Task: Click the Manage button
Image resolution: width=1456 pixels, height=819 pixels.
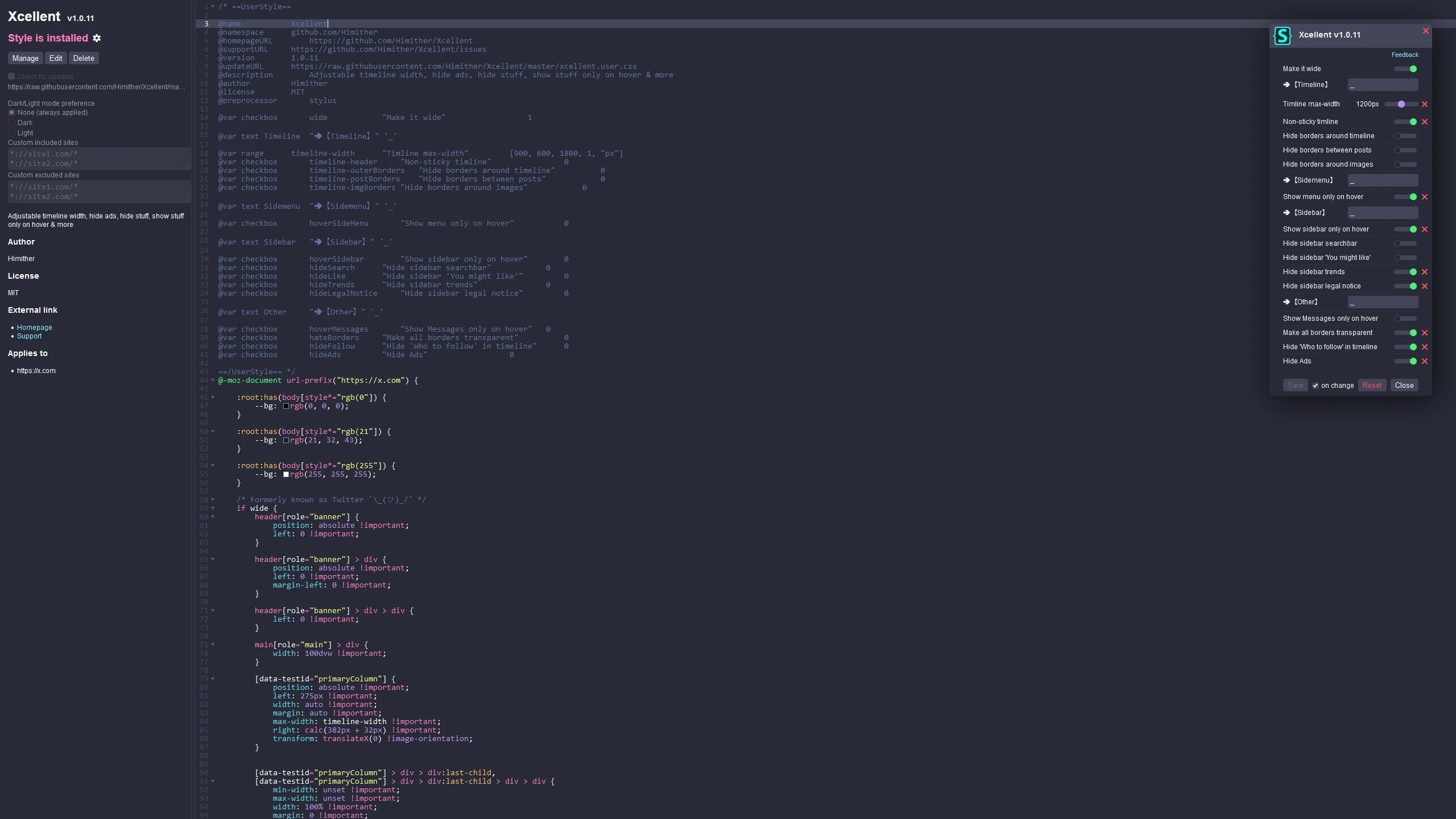Action: [x=25, y=58]
